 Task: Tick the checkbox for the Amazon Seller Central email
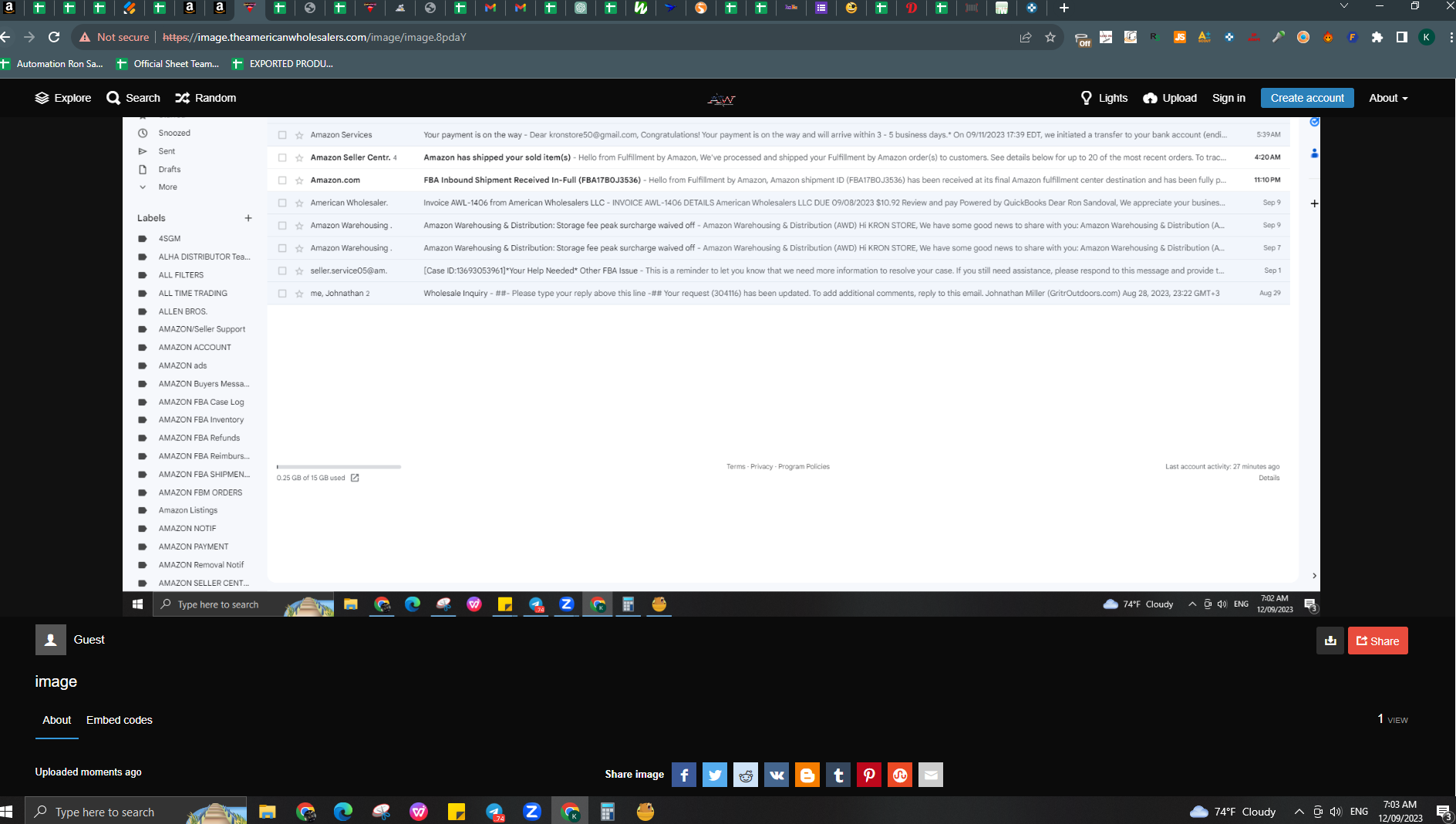[282, 158]
